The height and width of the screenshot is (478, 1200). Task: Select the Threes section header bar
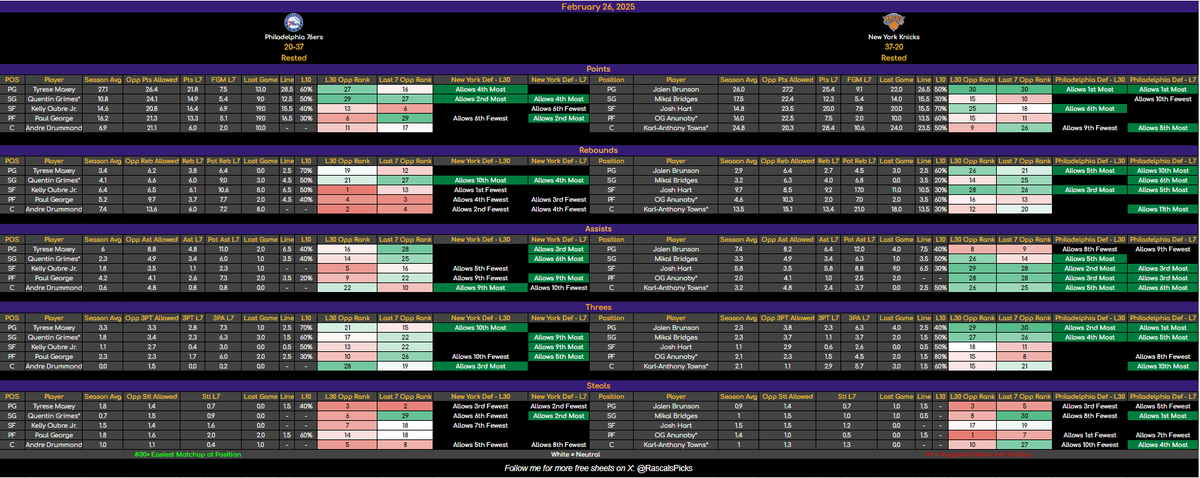(x=600, y=309)
